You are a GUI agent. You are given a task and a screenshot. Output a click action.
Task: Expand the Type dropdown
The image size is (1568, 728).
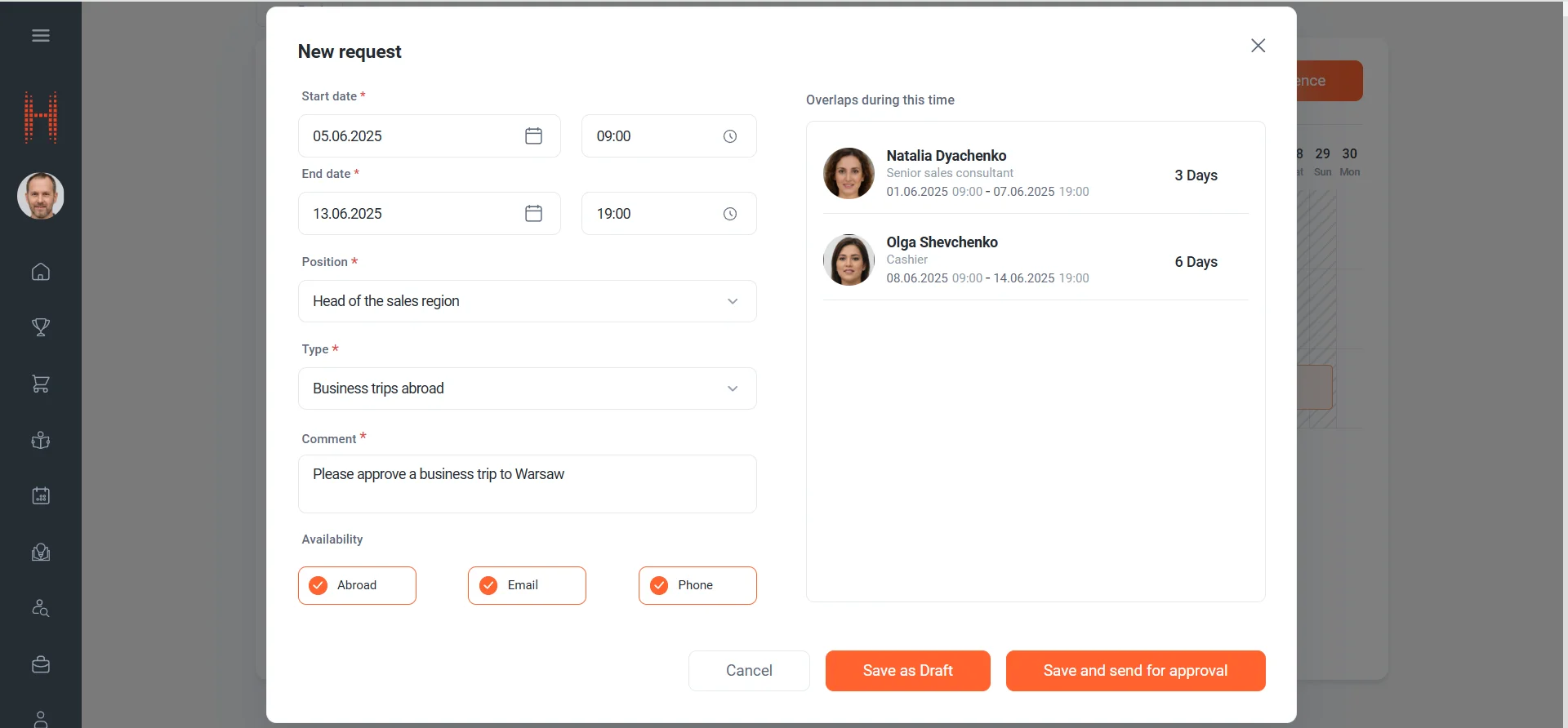(x=527, y=388)
